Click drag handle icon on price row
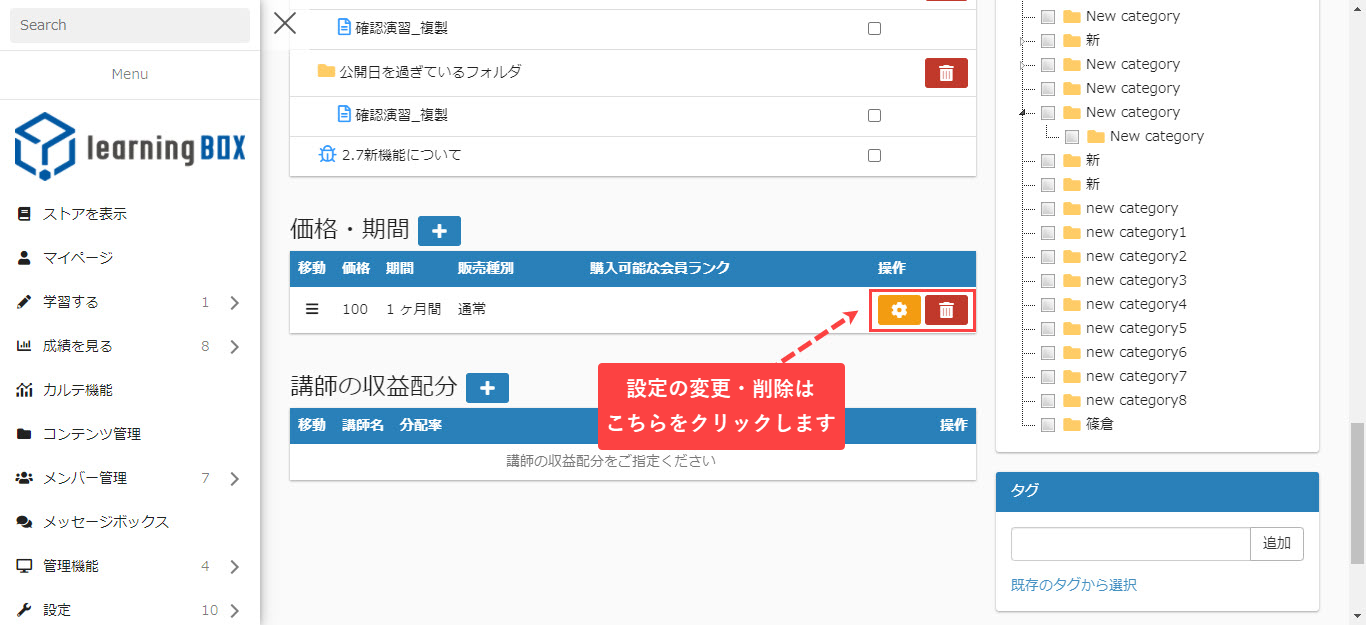Viewport: 1366px width, 625px height. (x=312, y=310)
